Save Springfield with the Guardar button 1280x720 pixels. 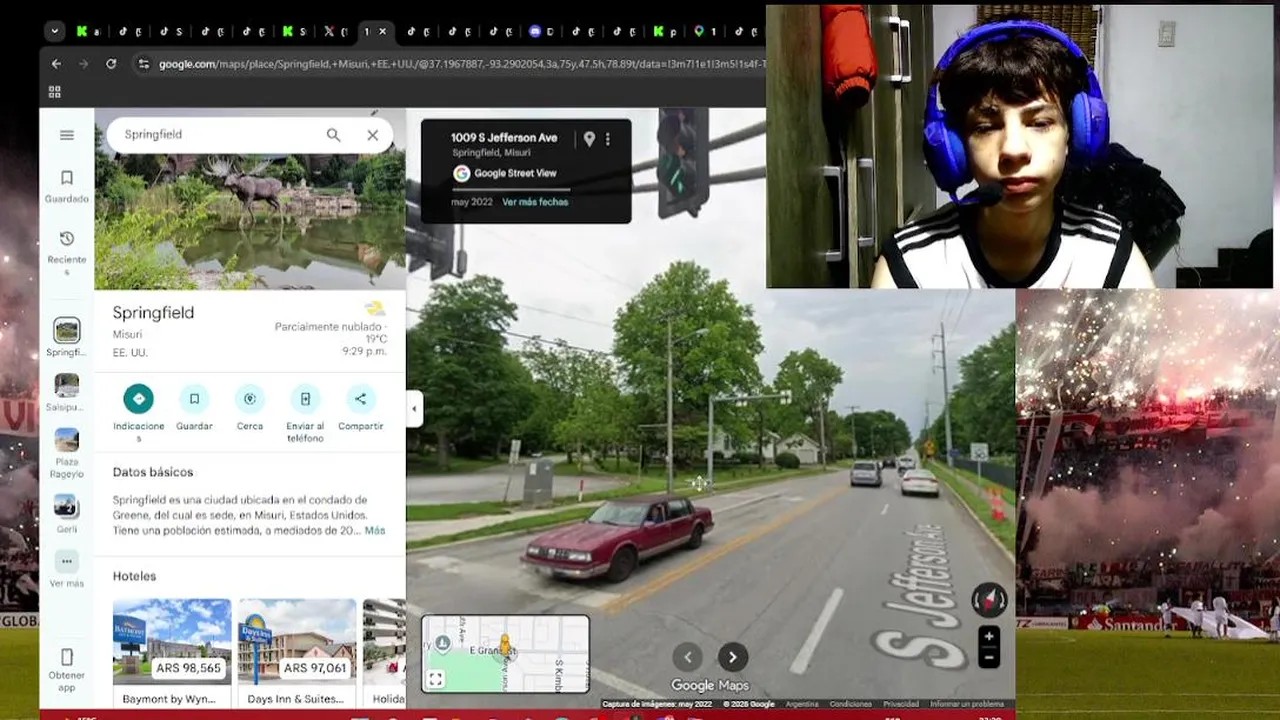pyautogui.click(x=194, y=408)
